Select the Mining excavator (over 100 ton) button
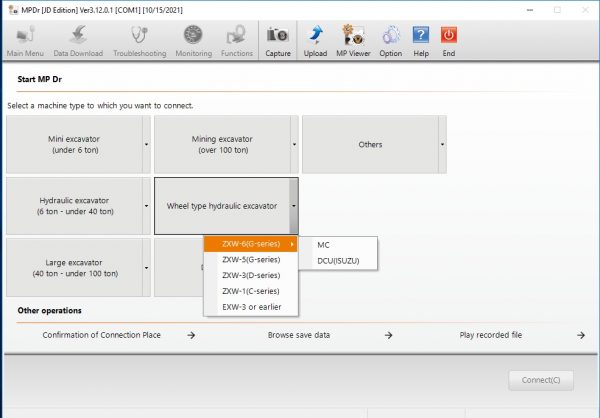The height and width of the screenshot is (418, 600). pos(222,144)
